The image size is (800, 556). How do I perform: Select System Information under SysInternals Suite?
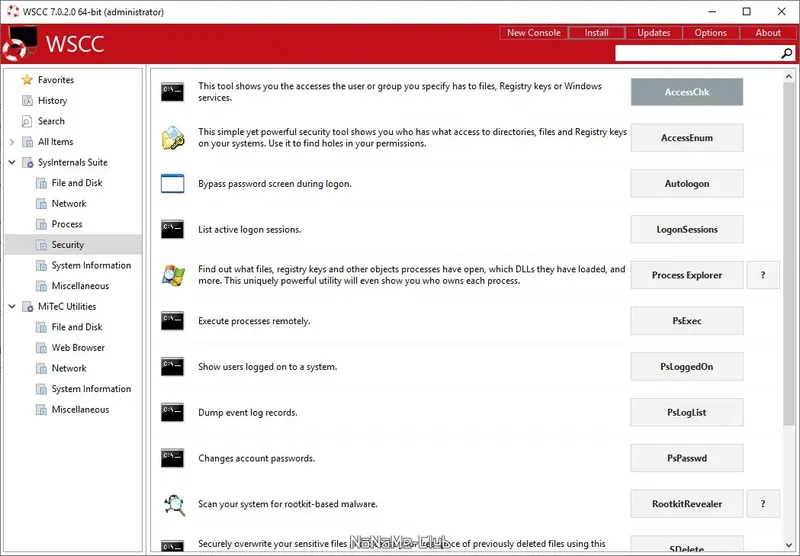pyautogui.click(x=91, y=265)
